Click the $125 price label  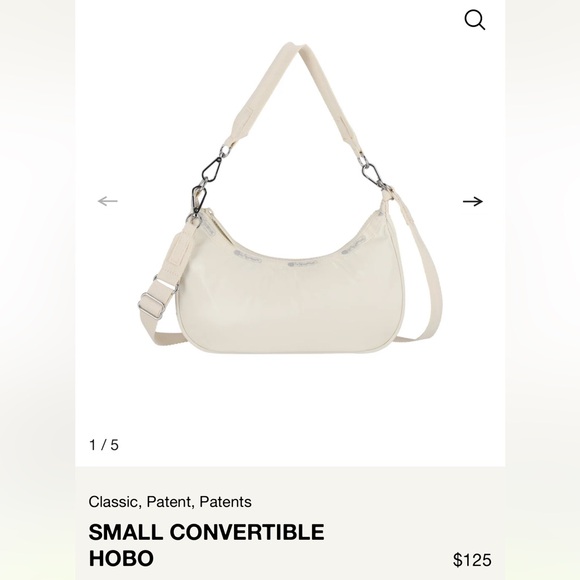[x=472, y=560]
